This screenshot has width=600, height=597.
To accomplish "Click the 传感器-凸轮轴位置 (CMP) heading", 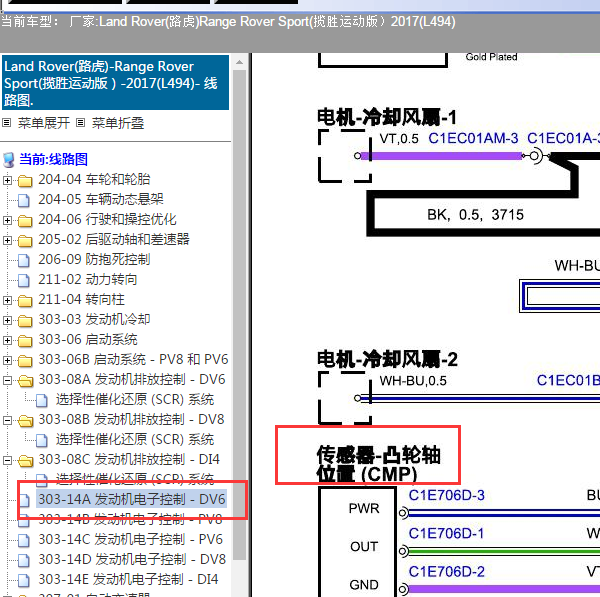I will click(378, 465).
